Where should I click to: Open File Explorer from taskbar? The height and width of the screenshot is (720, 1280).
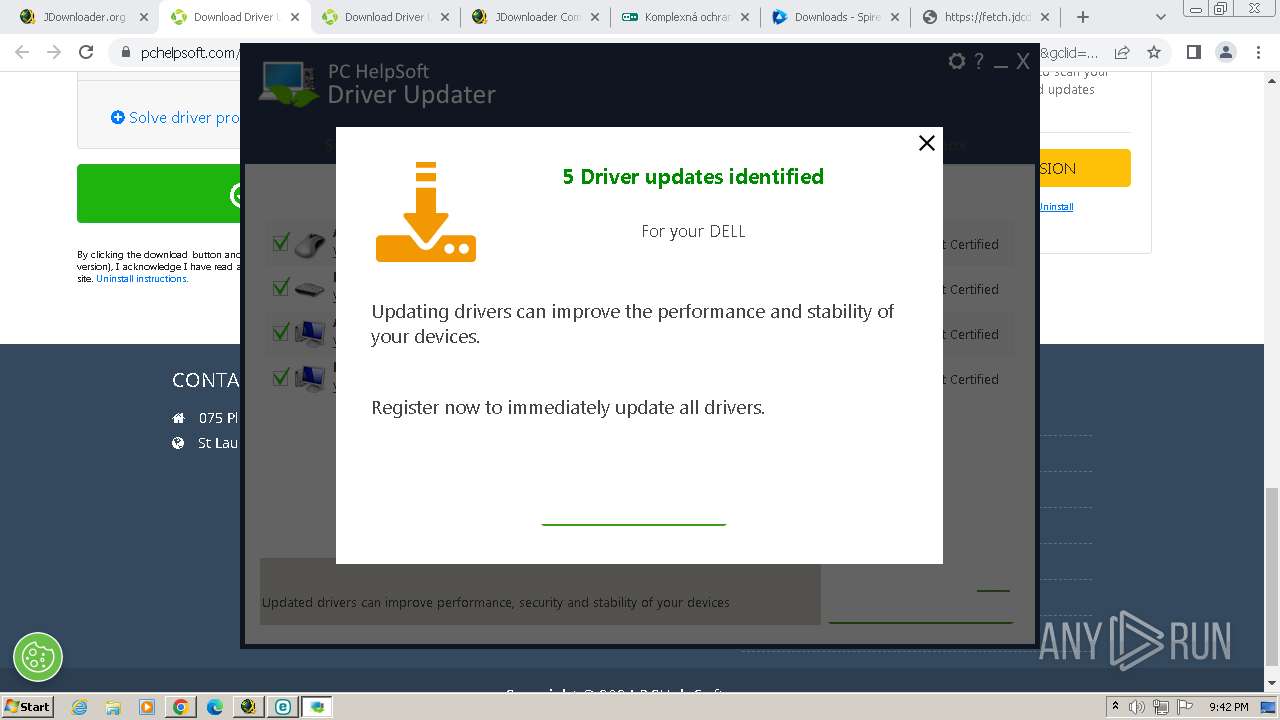tap(113, 707)
